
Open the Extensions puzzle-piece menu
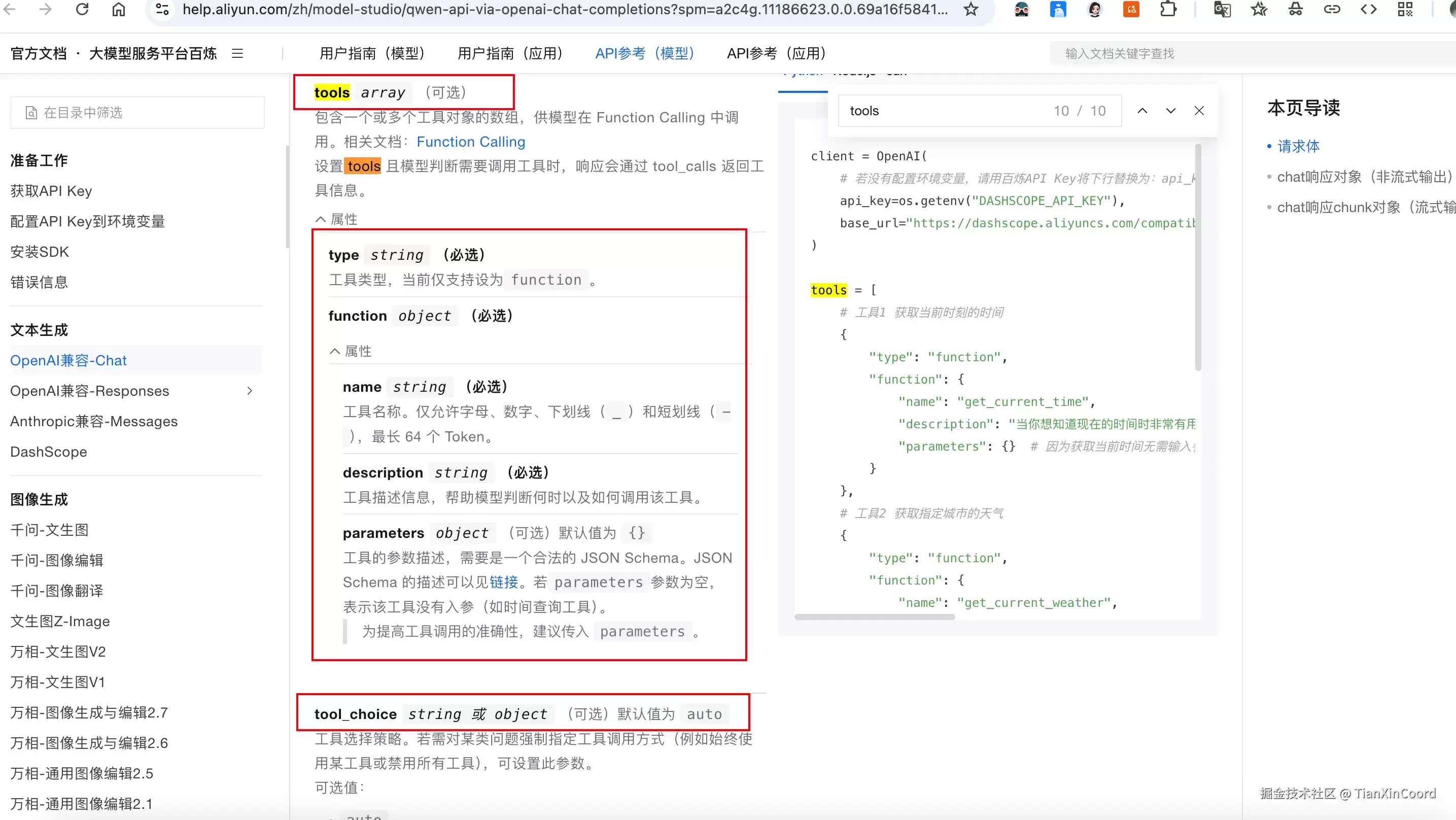coord(1168,9)
